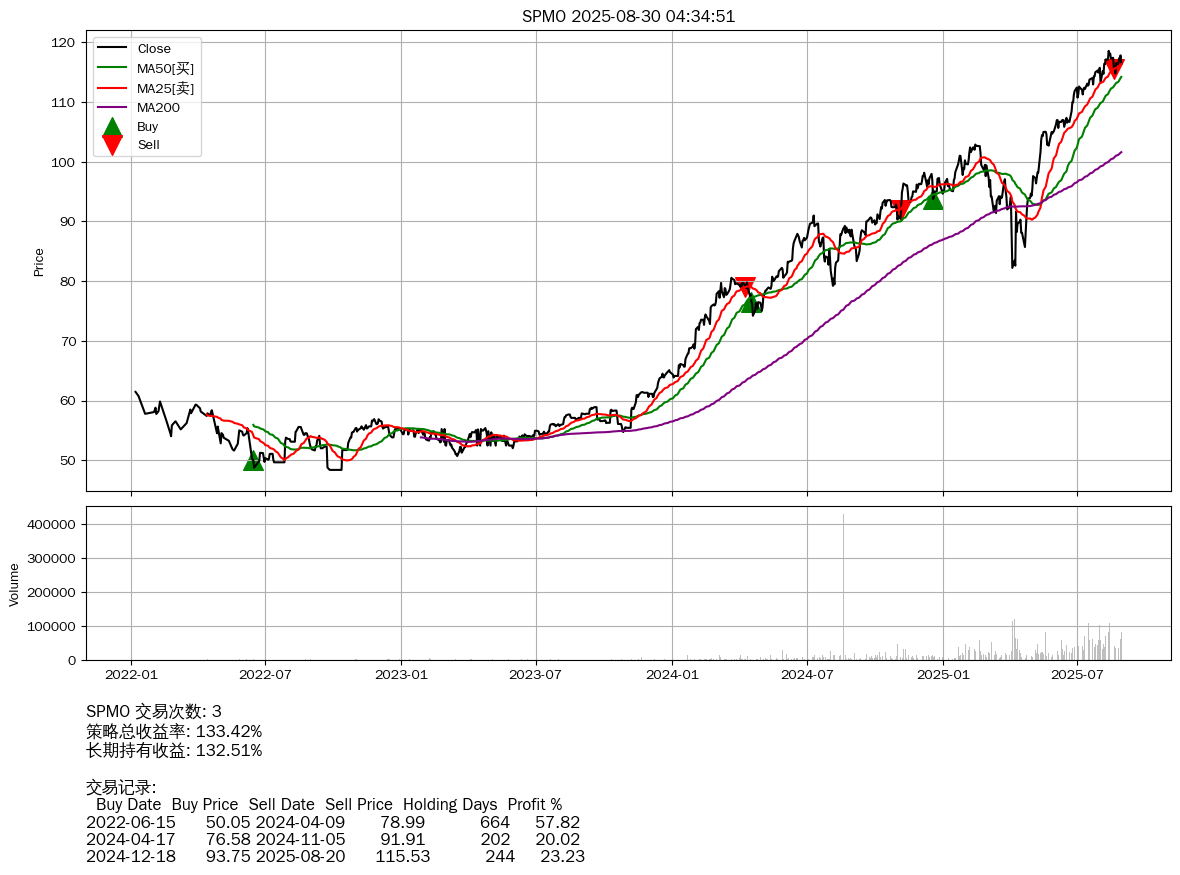1180x875 pixels.
Task: Click the Profit % column header
Action: coord(534,804)
